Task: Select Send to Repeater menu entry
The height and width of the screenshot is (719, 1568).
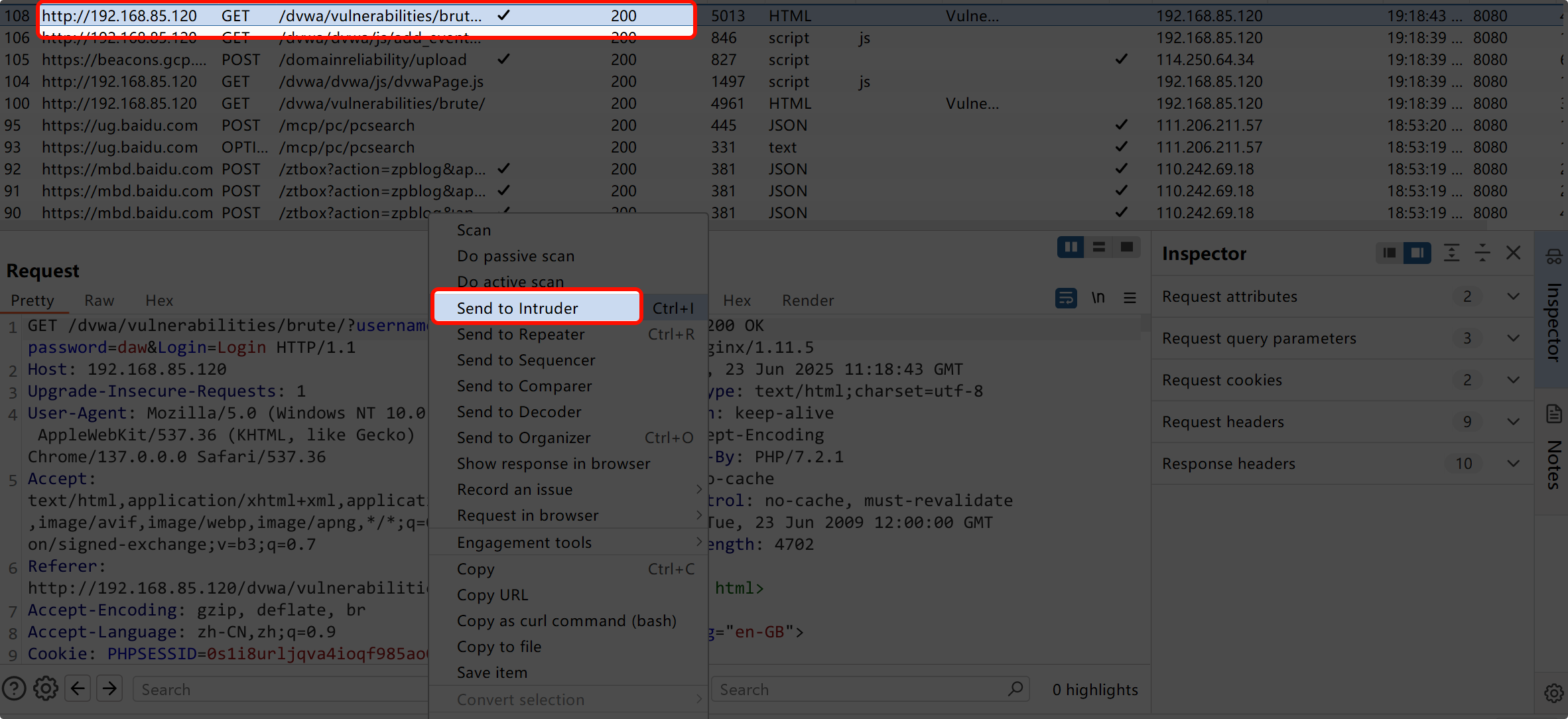Action: pyautogui.click(x=521, y=334)
